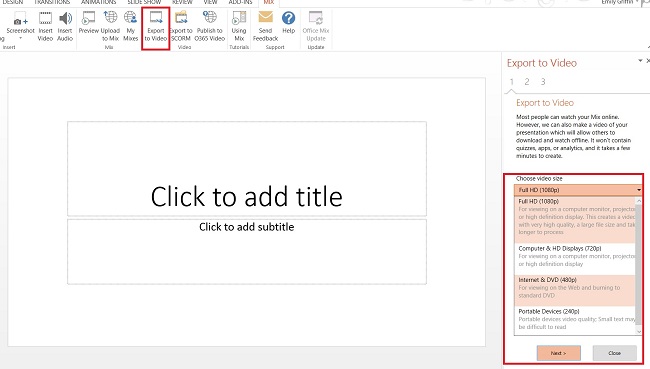The height and width of the screenshot is (369, 650).
Task: Click the scroll down arrow in size list
Action: (x=639, y=331)
